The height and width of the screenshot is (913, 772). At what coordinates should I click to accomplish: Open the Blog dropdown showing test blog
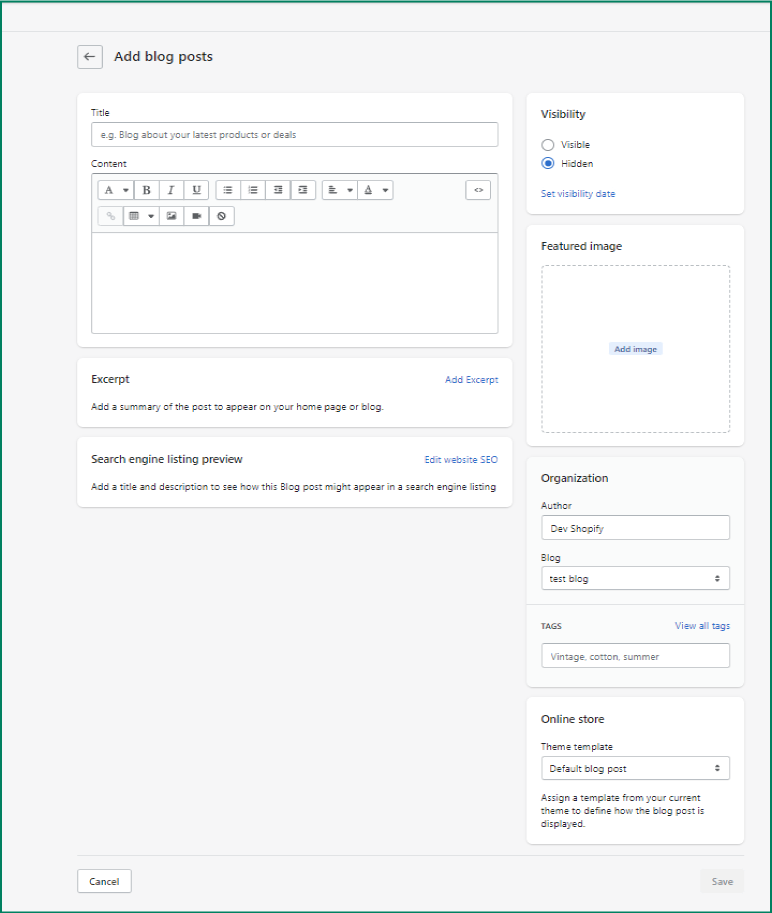(x=635, y=578)
